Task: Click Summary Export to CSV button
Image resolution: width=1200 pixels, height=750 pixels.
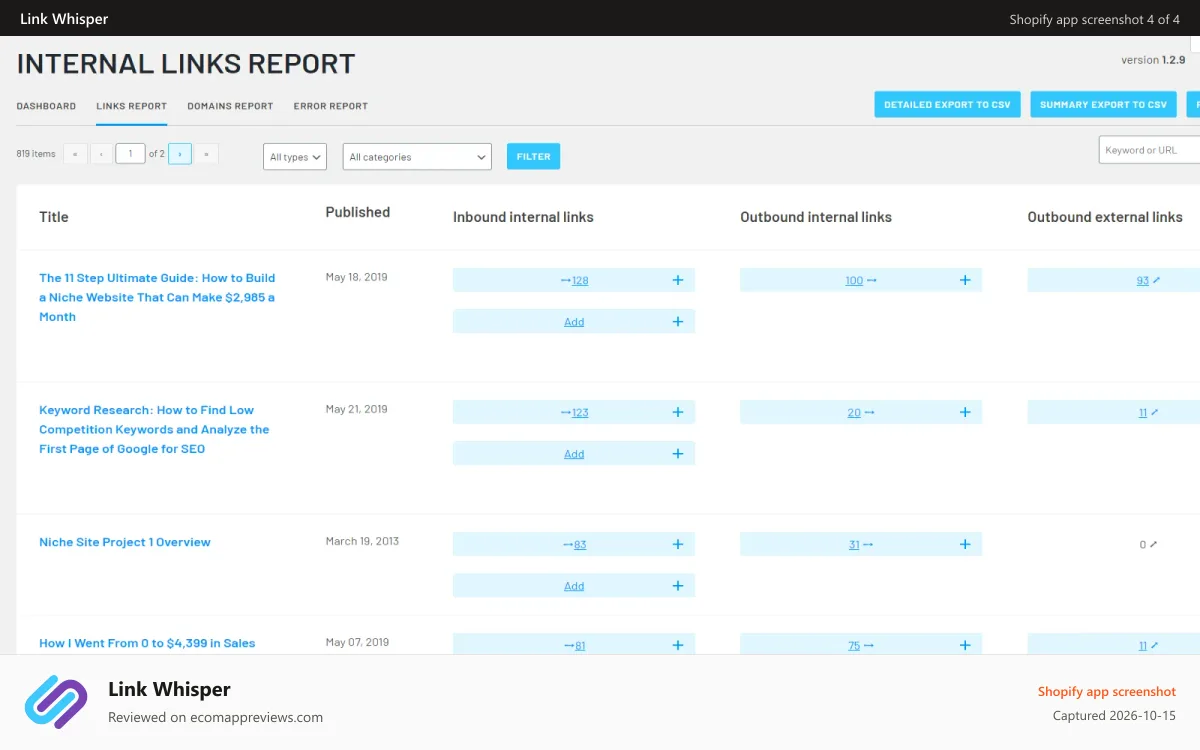Action: pyautogui.click(x=1103, y=104)
